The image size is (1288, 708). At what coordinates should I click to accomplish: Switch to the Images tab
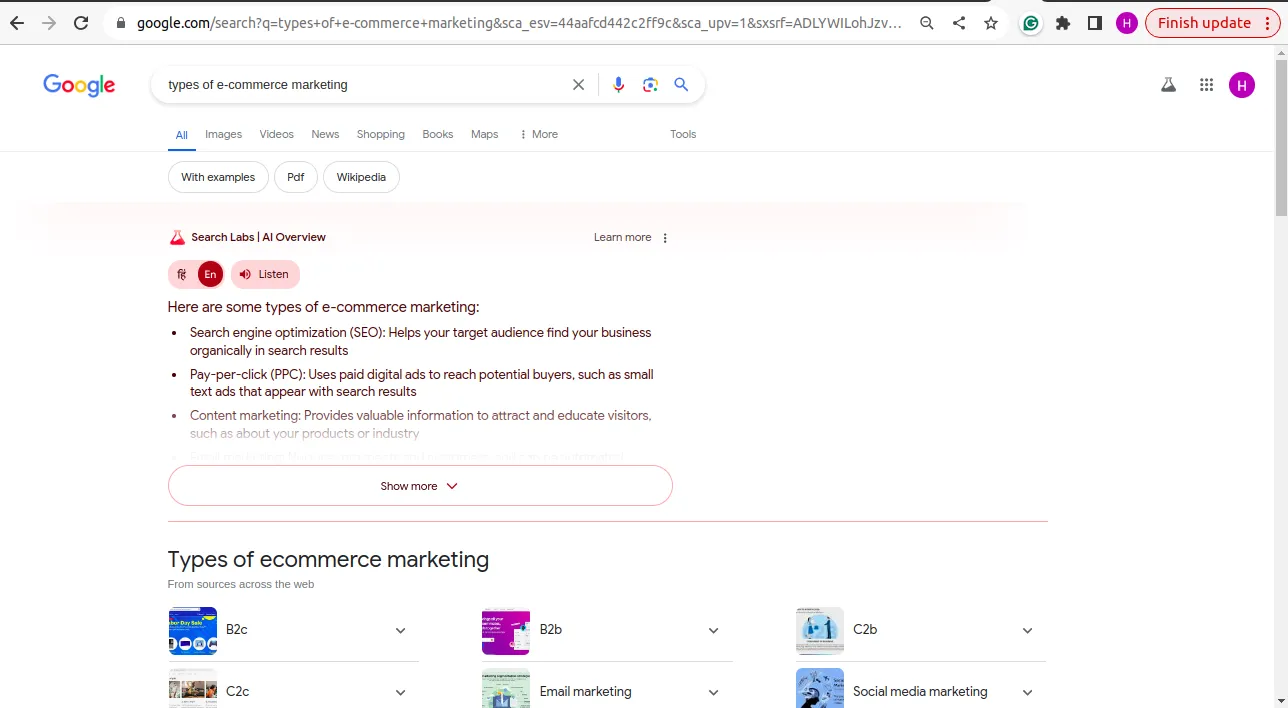pos(223,134)
